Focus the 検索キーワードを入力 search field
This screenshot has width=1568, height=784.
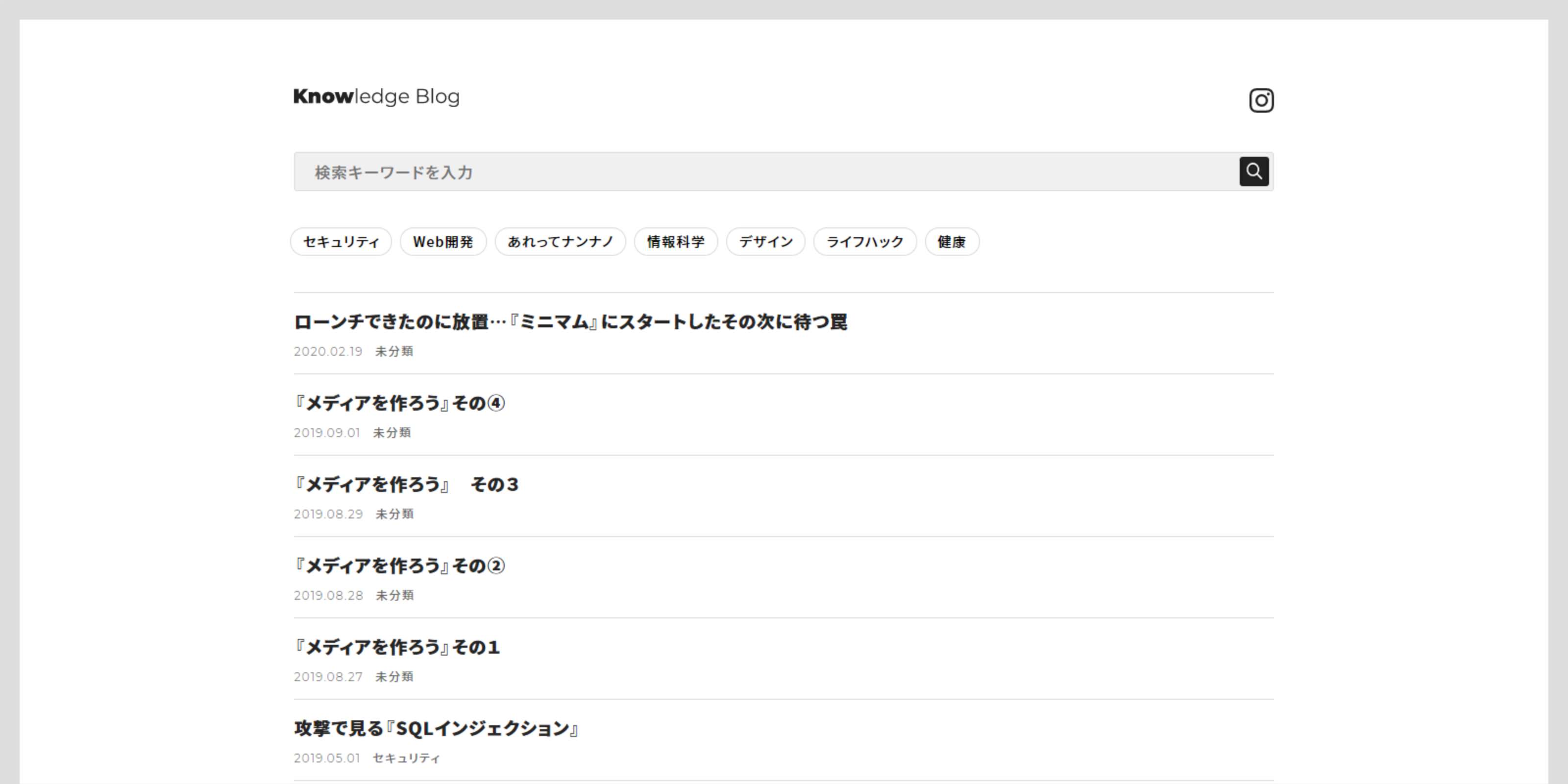(764, 172)
